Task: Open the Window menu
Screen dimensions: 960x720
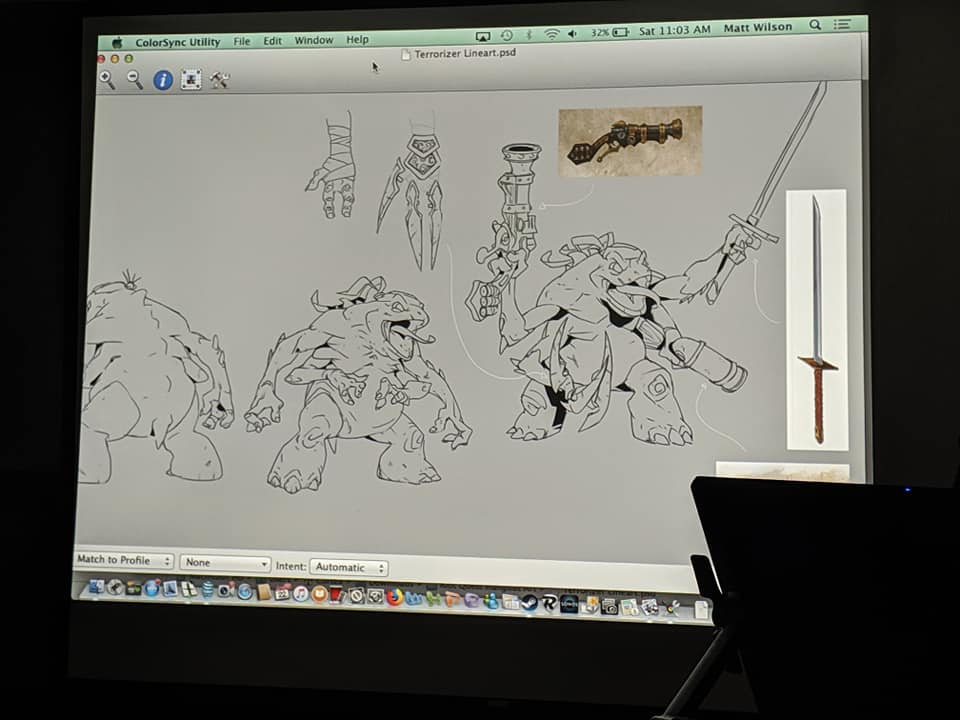Action: pyautogui.click(x=313, y=40)
